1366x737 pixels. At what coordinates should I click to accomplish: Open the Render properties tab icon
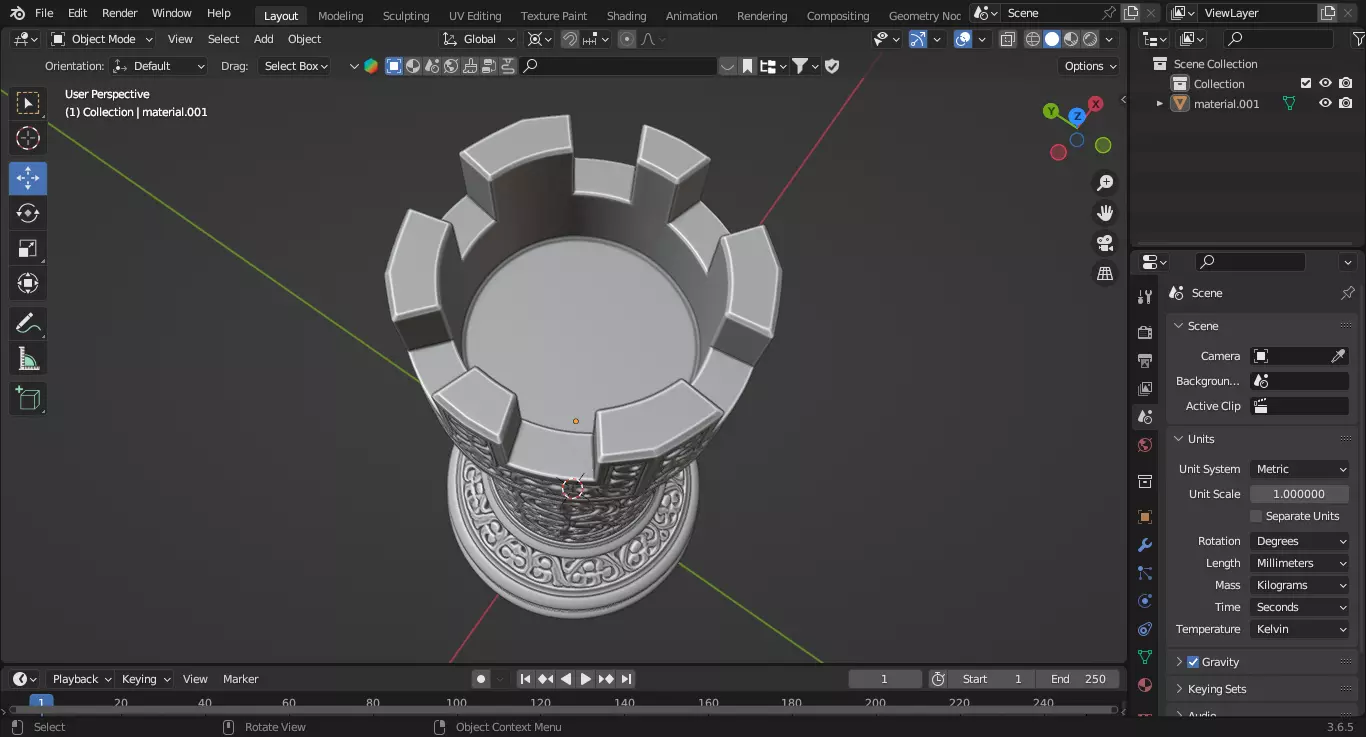tap(1145, 332)
